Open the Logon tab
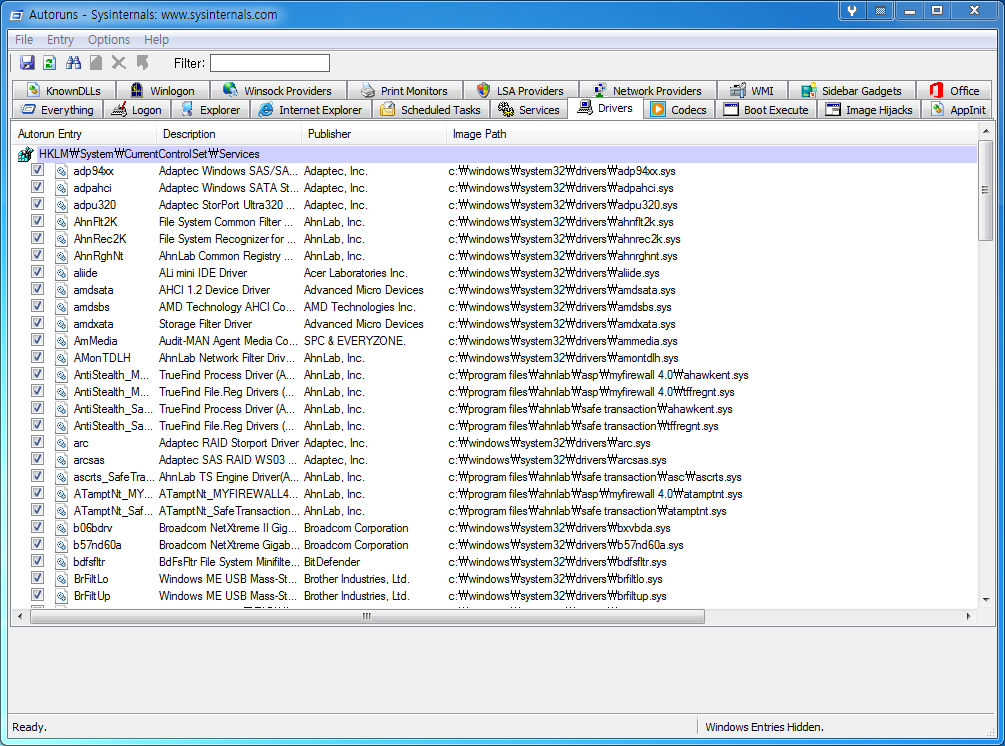Image resolution: width=1005 pixels, height=746 pixels. point(137,110)
